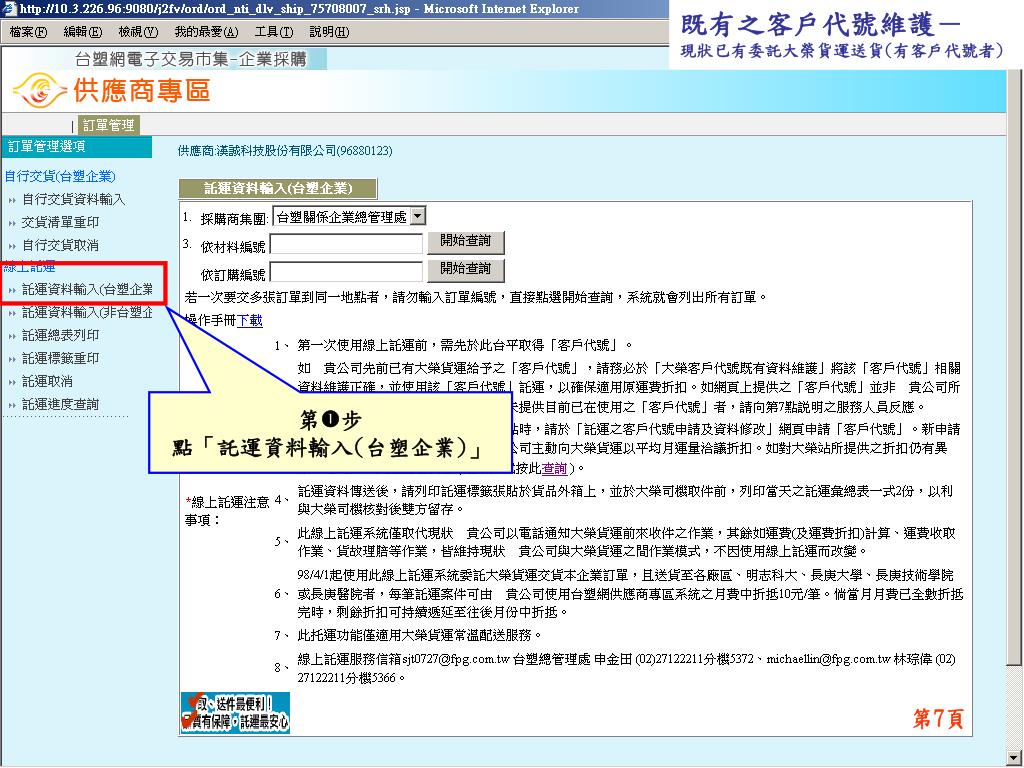
Task: Click the arrow bullet beside 託運進度查詢
Action: point(12,406)
